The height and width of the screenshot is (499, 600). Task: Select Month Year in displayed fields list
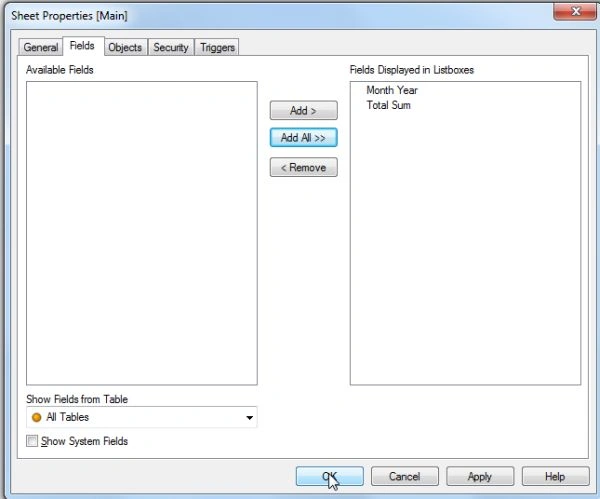click(x=392, y=90)
